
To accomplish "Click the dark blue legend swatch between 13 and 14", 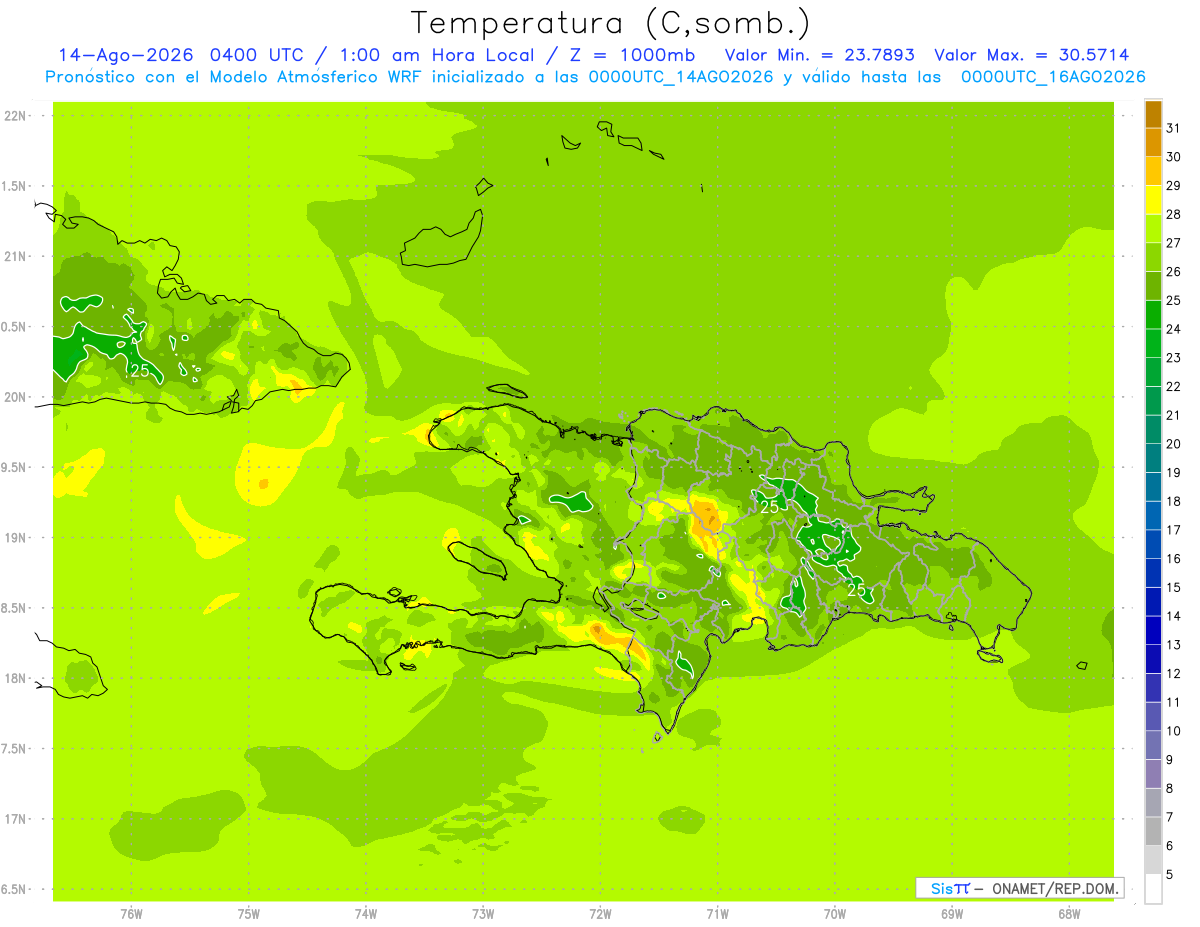I will [1153, 630].
